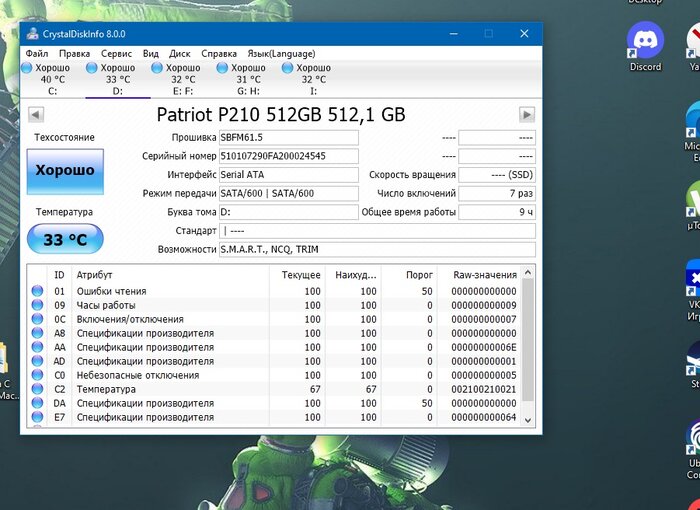700x510 pixels.
Task: Click the Буква тома field D:
Action: (288, 212)
